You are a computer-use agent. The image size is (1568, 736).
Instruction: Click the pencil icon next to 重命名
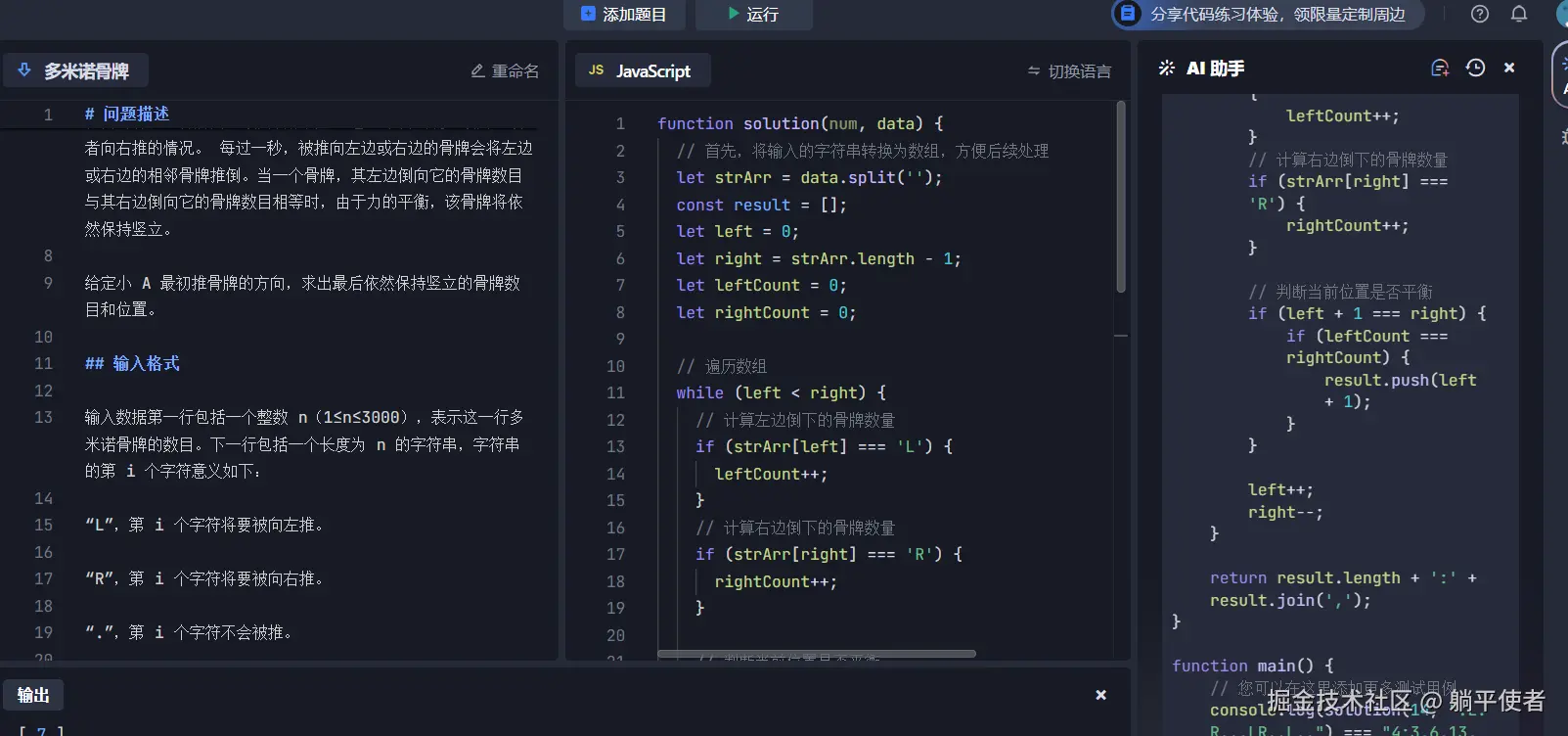click(477, 70)
